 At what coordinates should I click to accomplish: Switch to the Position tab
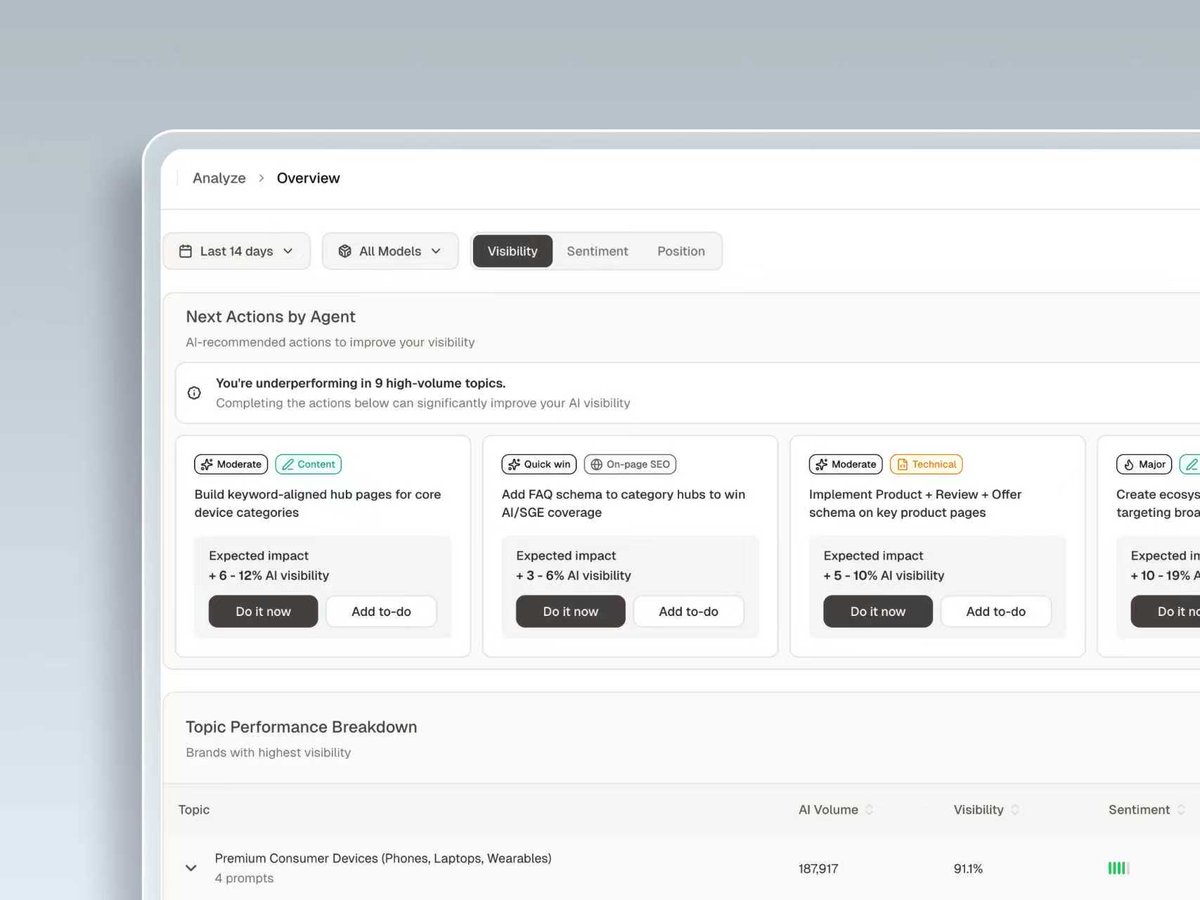681,251
